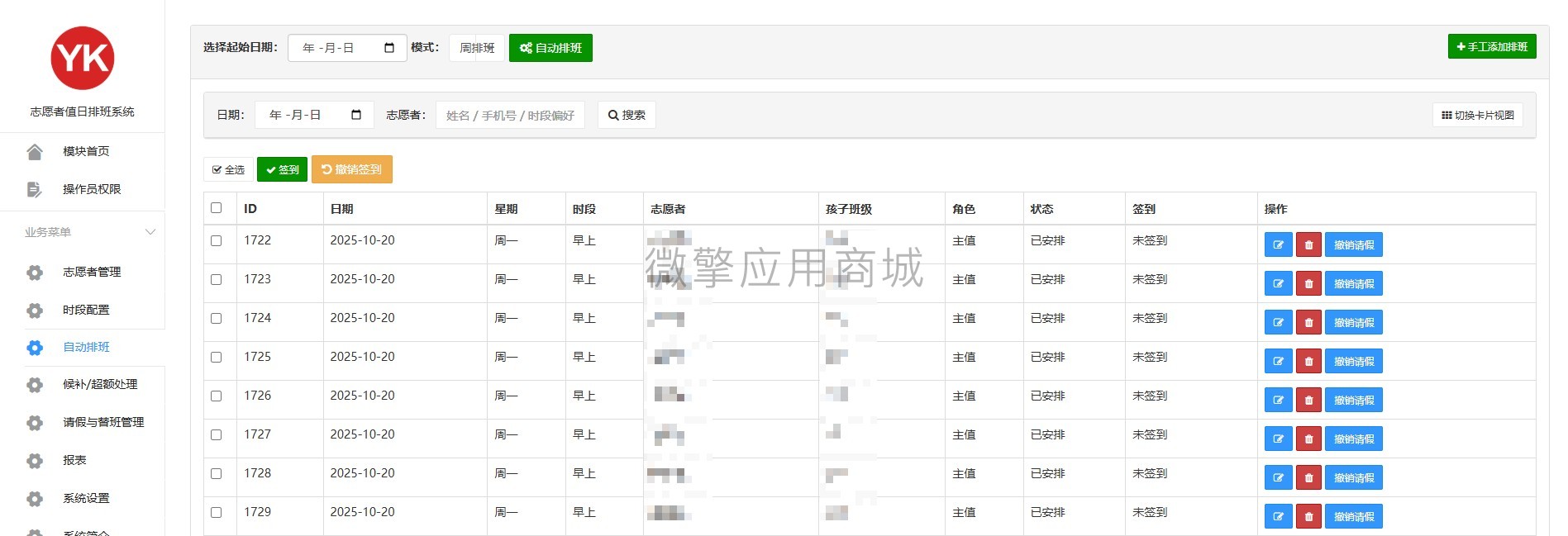Edit row 1727 with the pencil icon
The width and height of the screenshot is (1568, 536).
pos(1278,439)
